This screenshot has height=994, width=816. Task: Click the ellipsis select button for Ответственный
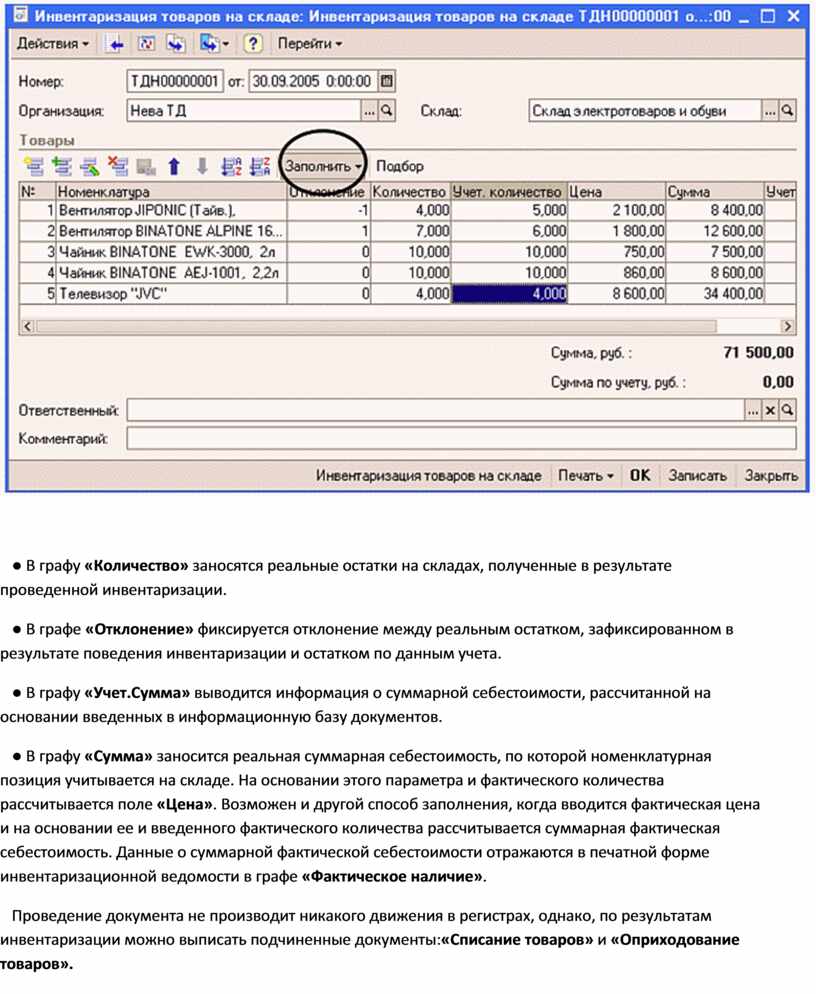click(x=752, y=410)
